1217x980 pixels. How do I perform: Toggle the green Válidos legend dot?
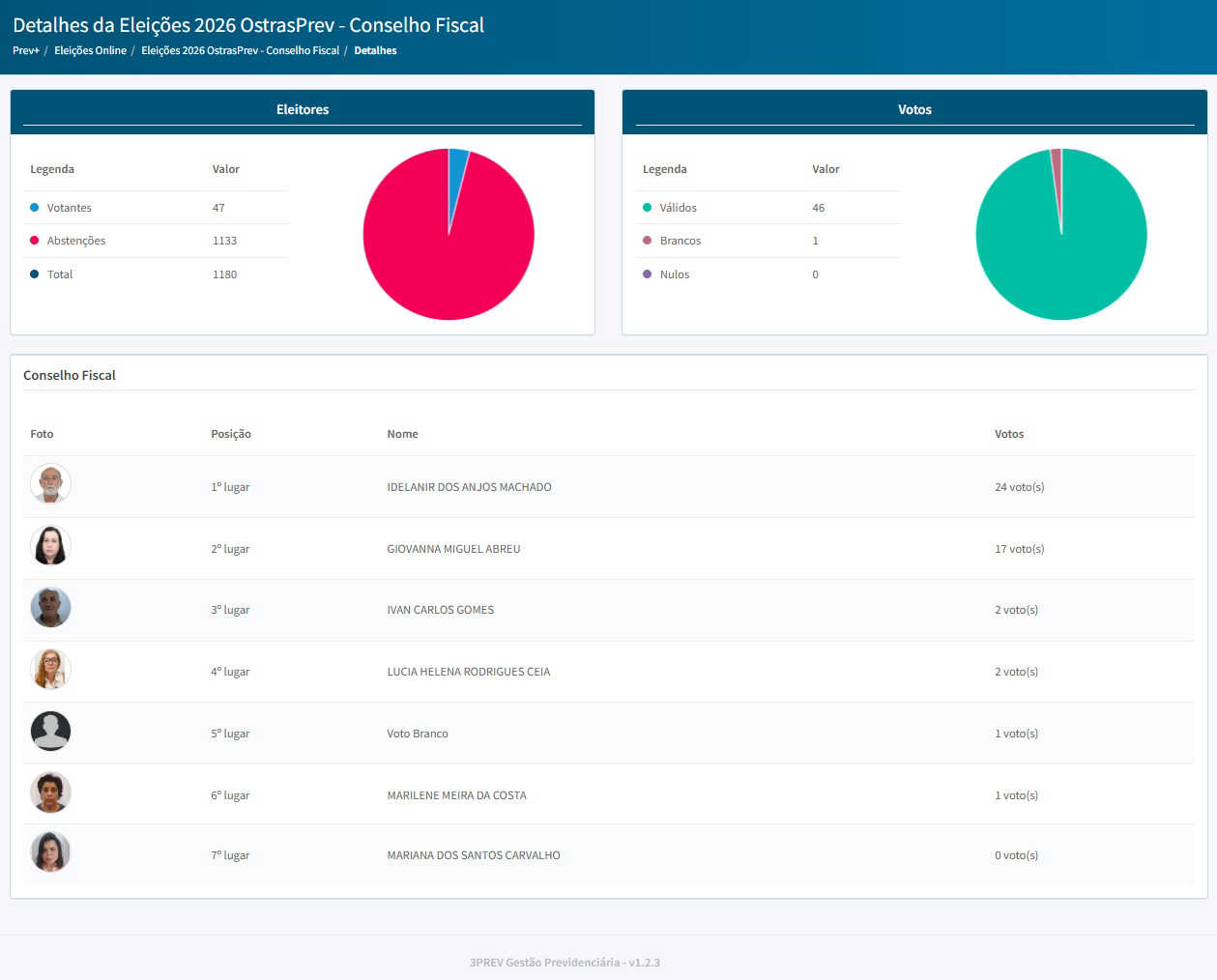(648, 208)
